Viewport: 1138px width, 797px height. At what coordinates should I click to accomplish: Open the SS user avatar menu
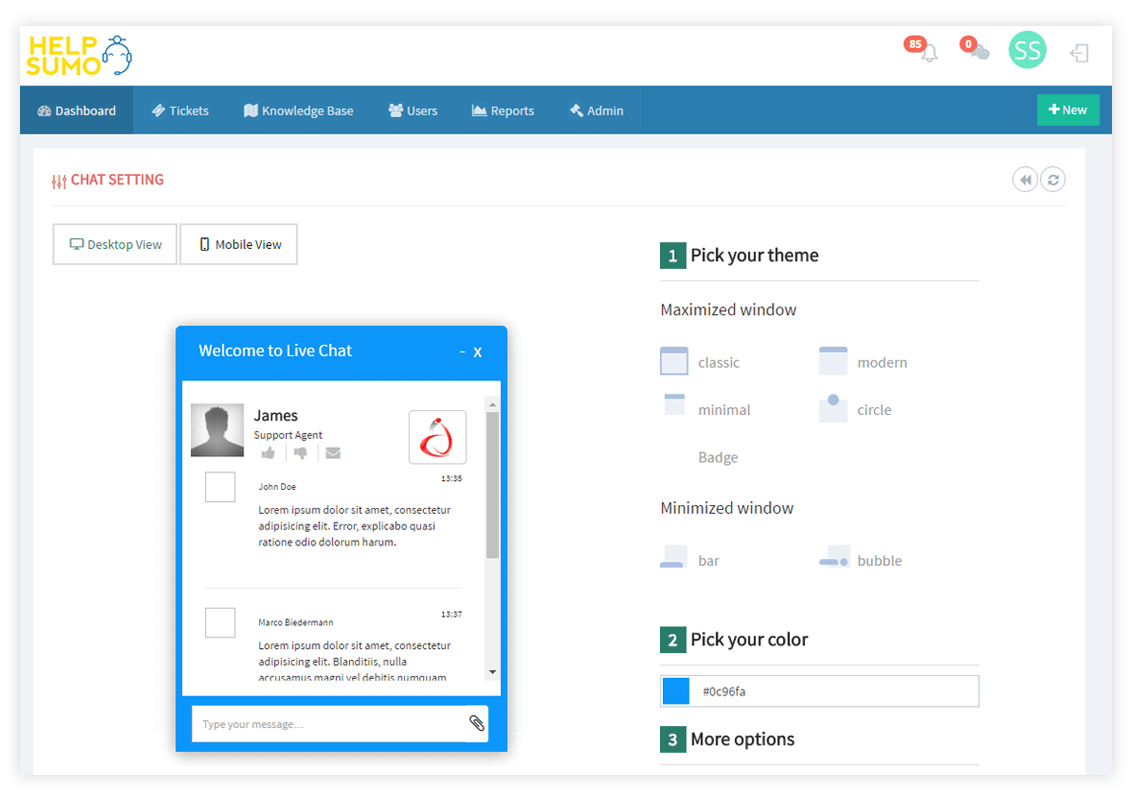pos(1027,50)
